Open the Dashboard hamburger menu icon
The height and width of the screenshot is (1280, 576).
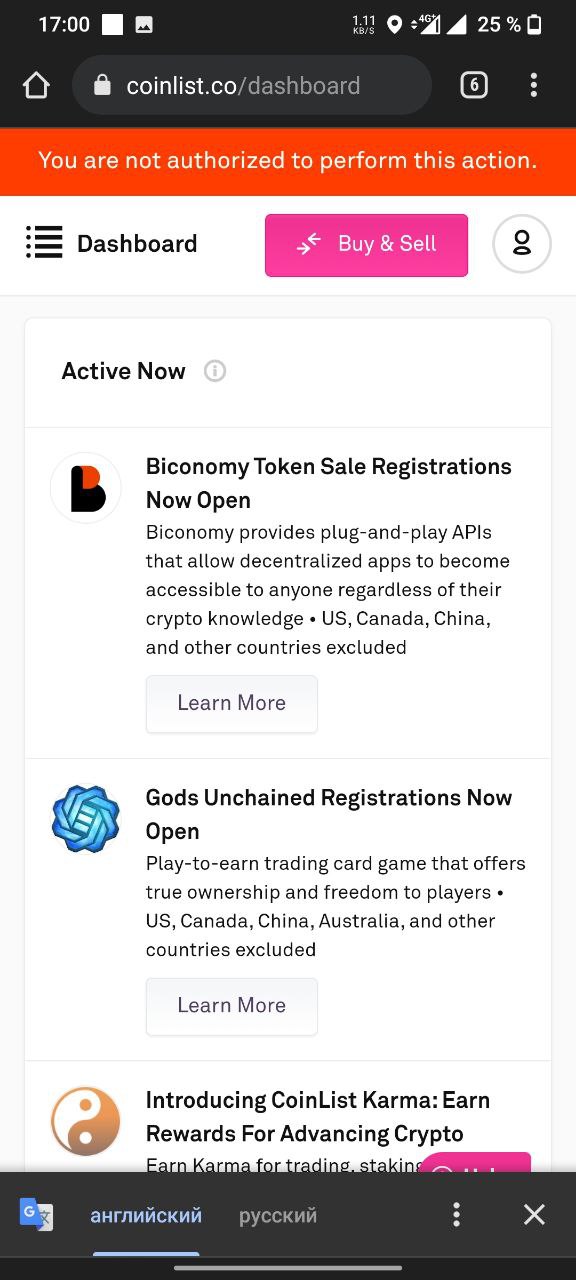pos(44,243)
